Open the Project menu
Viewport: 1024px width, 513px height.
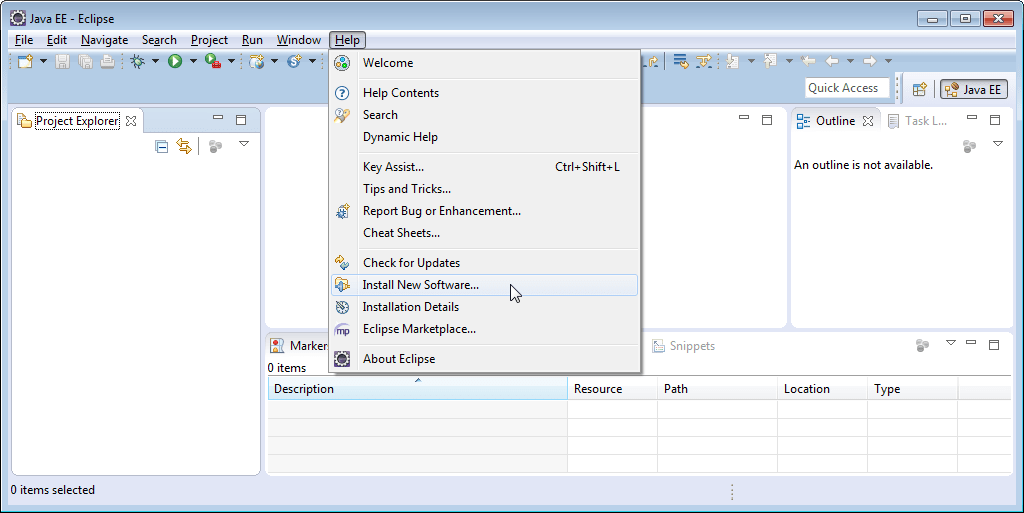tap(209, 40)
